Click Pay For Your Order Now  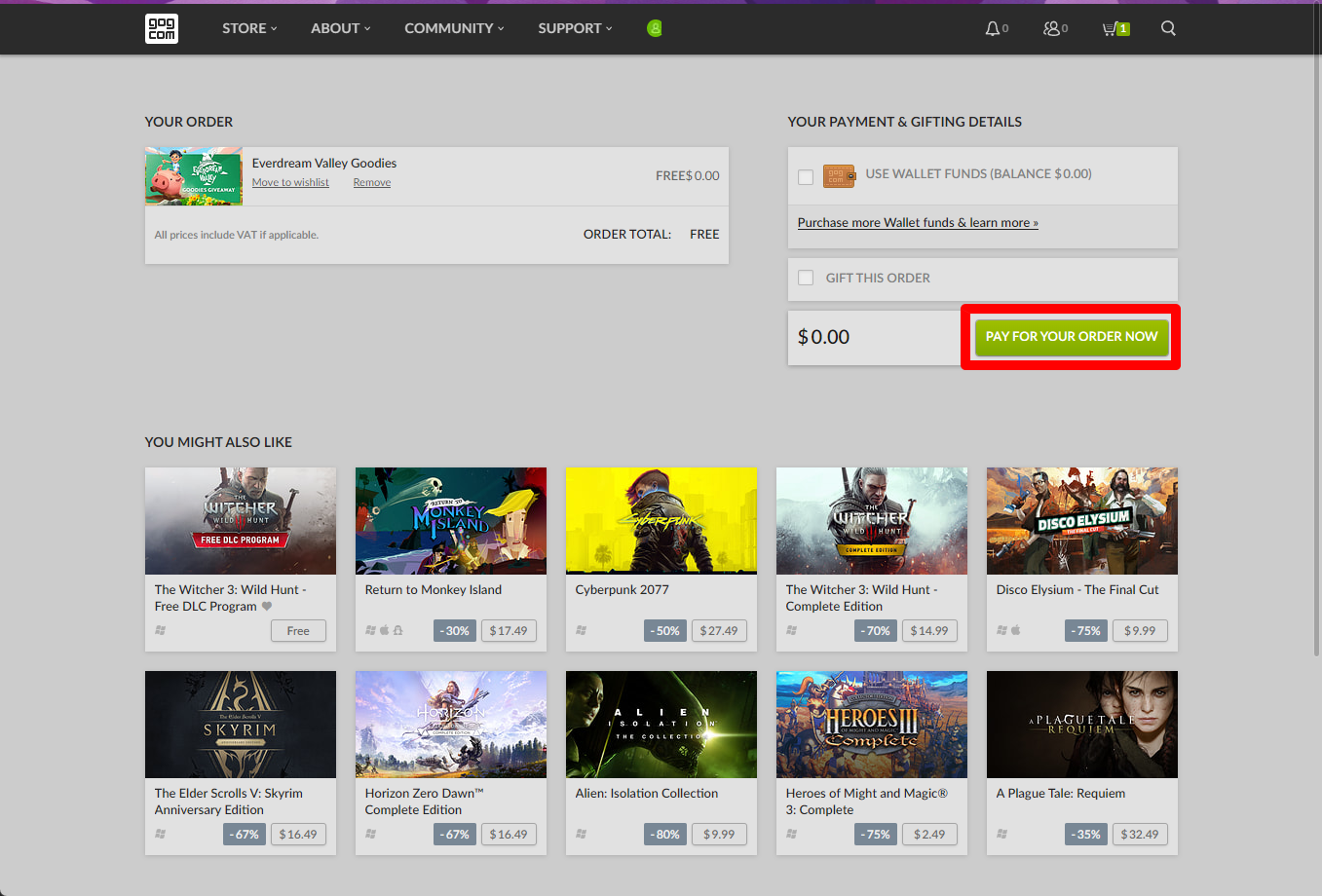click(x=1072, y=337)
